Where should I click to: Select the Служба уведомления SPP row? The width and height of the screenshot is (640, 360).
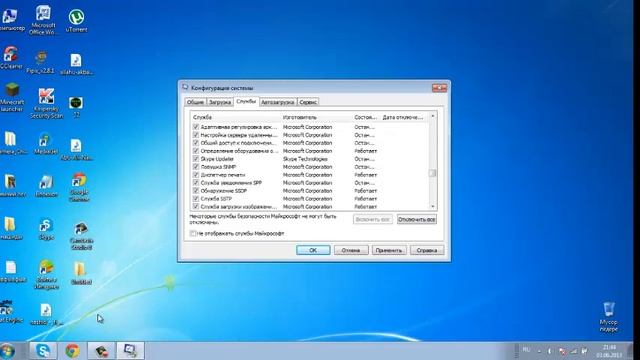pos(310,183)
